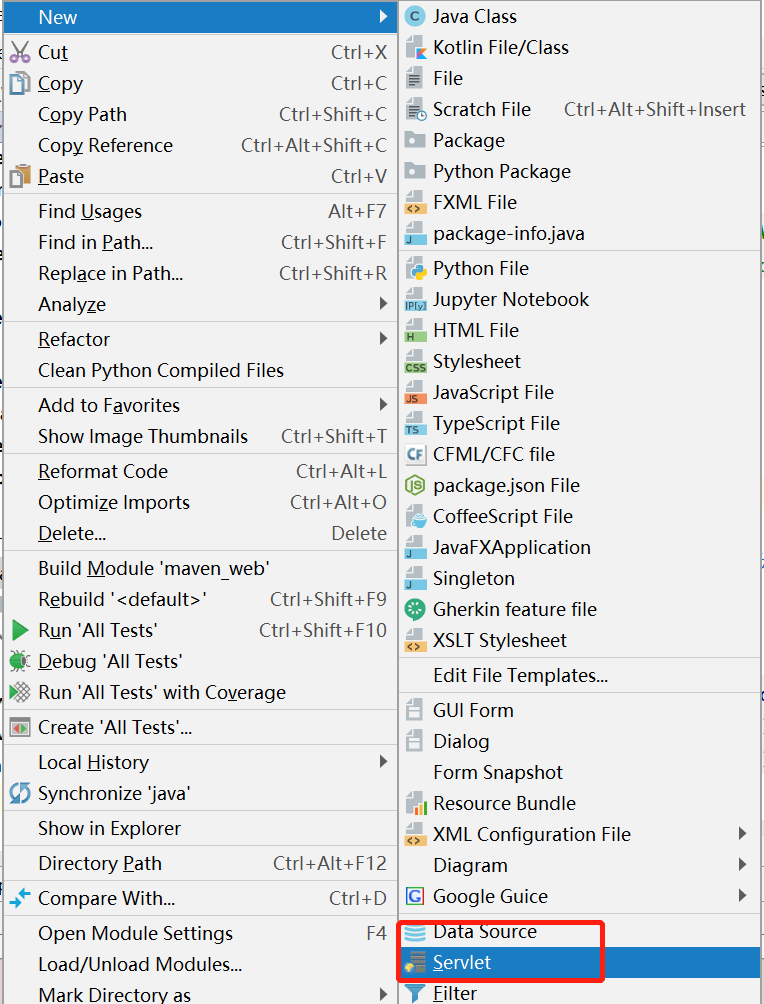The width and height of the screenshot is (764, 1004).
Task: Click the package.json File Node icon
Action: coord(415,486)
